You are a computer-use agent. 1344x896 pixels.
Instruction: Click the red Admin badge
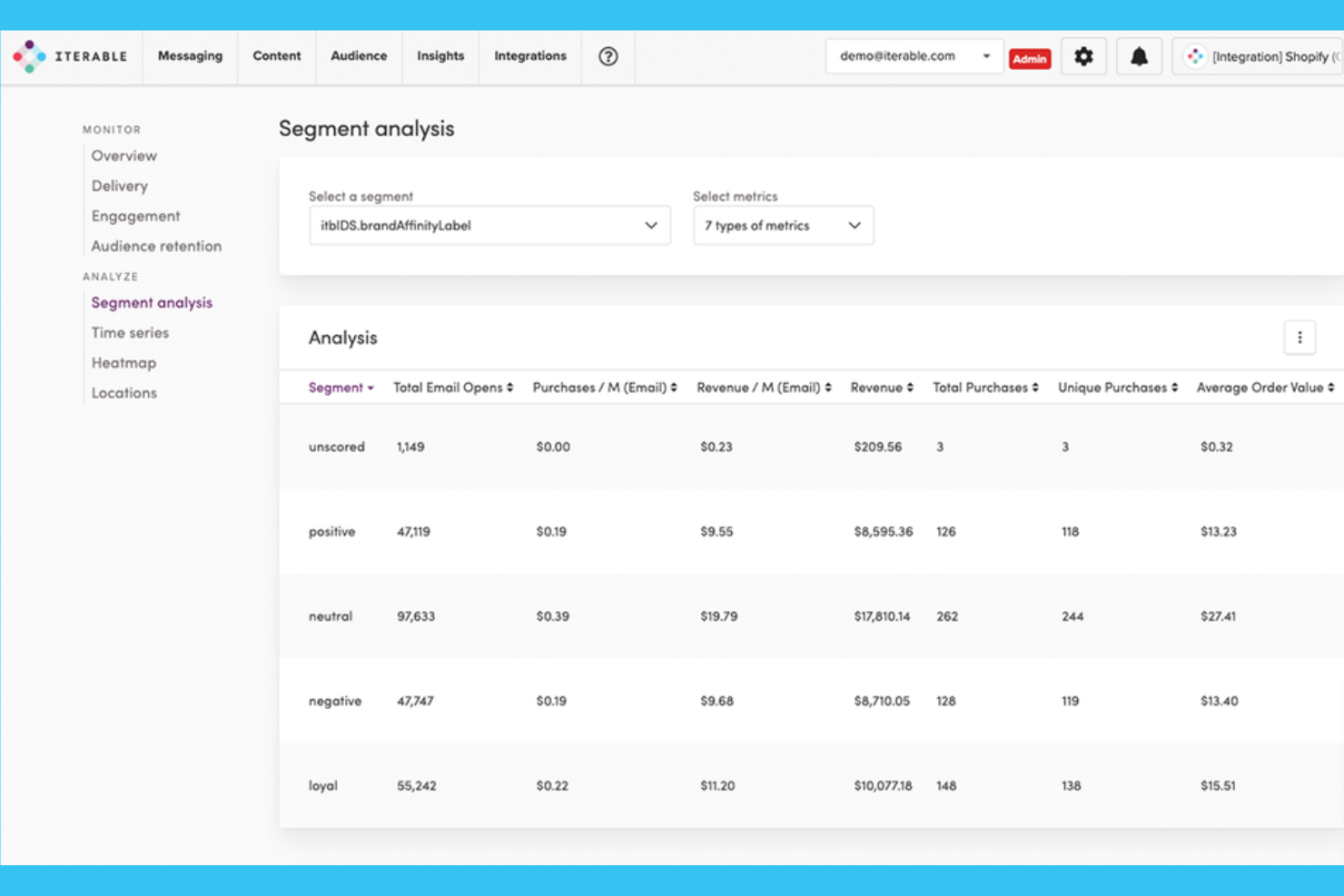(x=1030, y=58)
